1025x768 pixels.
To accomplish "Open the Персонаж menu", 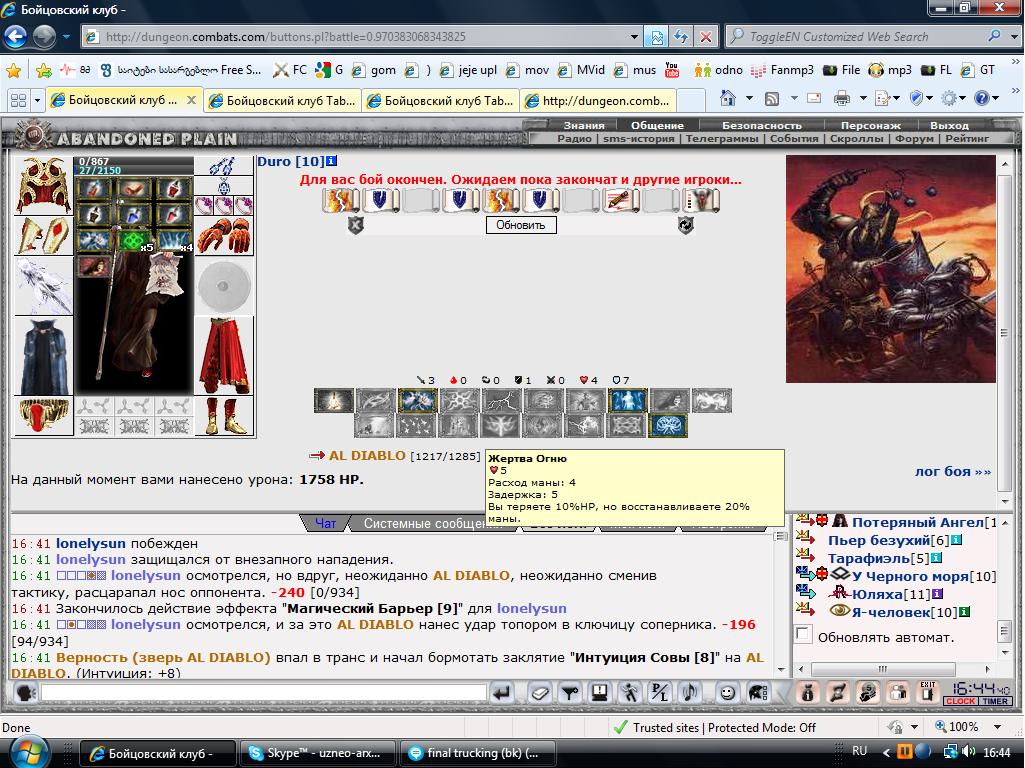I will (x=871, y=125).
